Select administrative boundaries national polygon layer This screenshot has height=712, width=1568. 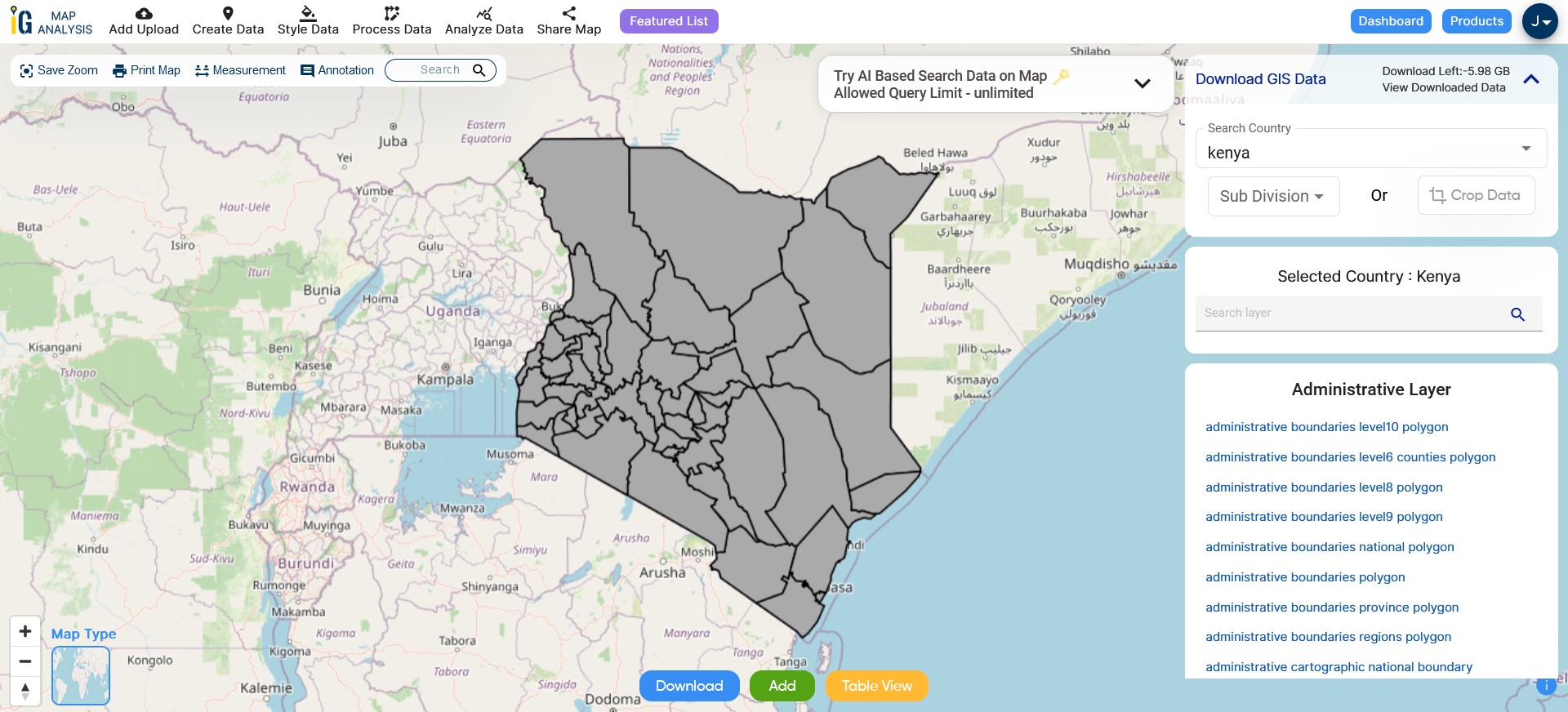click(x=1330, y=547)
